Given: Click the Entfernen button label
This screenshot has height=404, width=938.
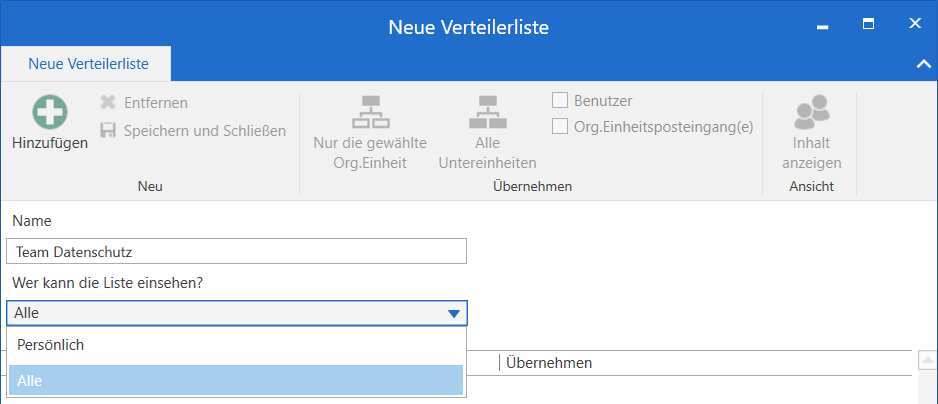Looking at the screenshot, I should click(x=155, y=103).
